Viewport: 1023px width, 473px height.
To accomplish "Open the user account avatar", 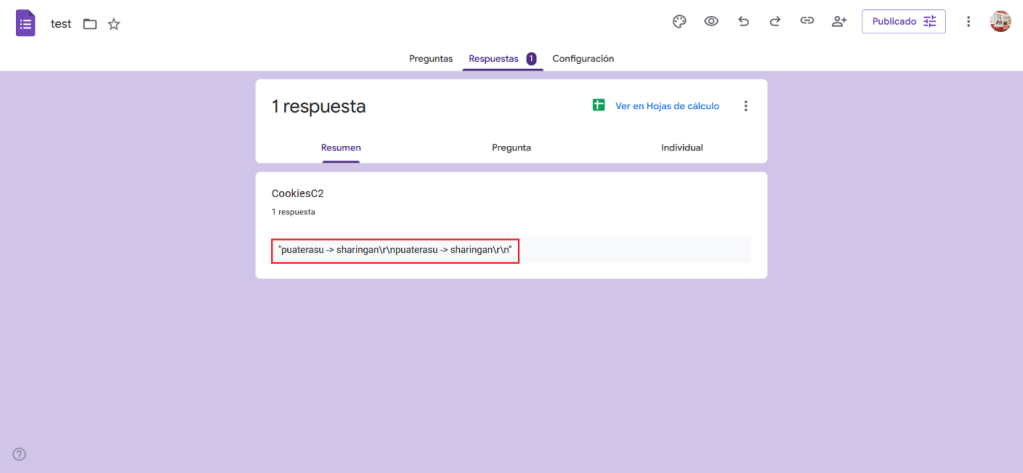I will [x=1000, y=21].
